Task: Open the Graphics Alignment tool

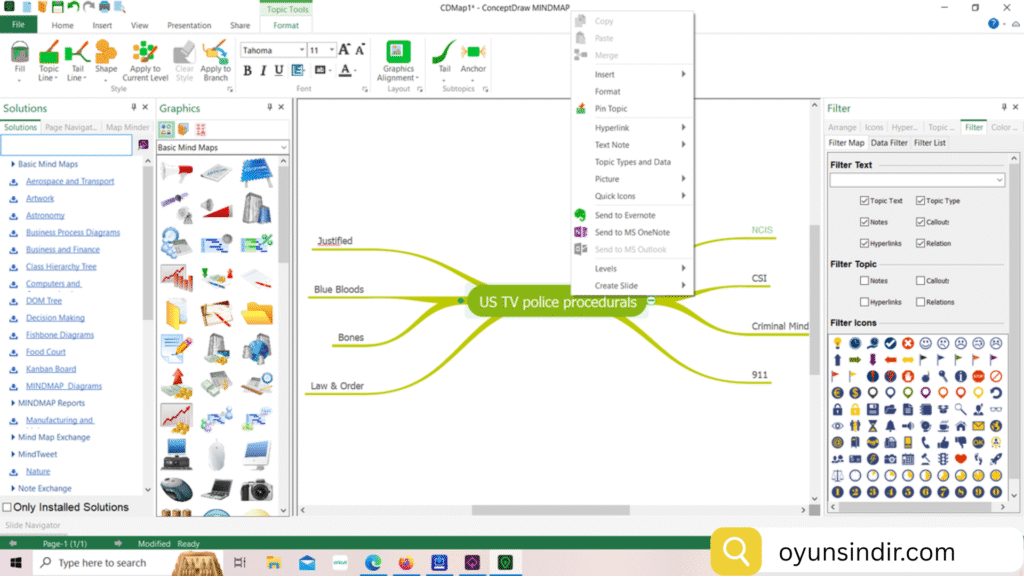Action: click(399, 60)
